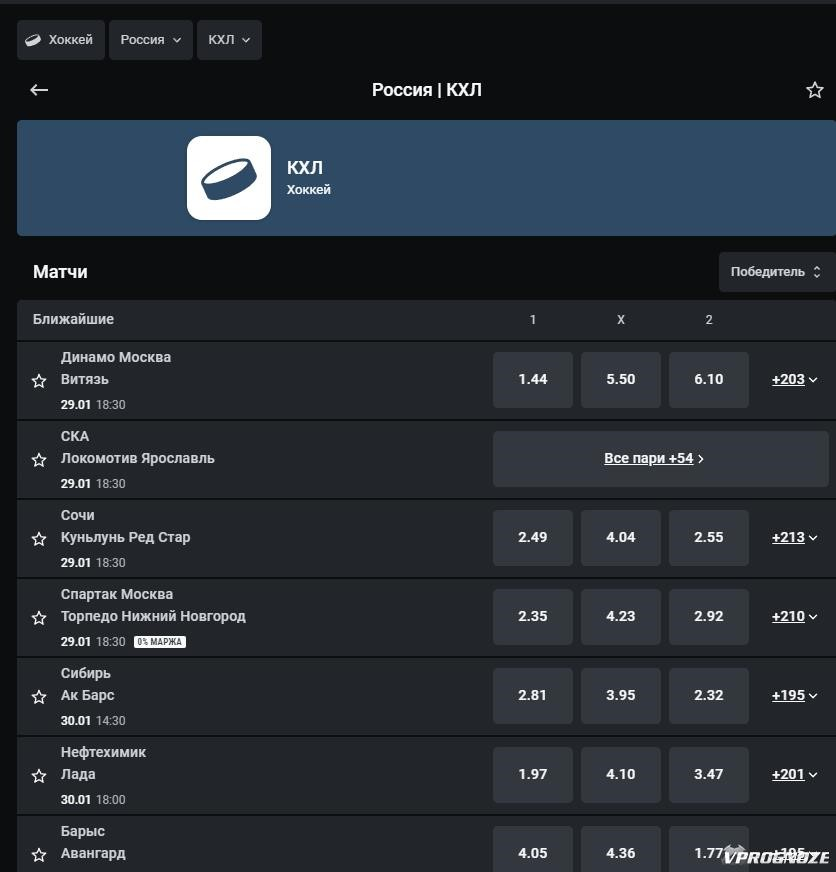Favorite the Барыс – Авангард match
This screenshot has width=836, height=872.
[x=39, y=855]
